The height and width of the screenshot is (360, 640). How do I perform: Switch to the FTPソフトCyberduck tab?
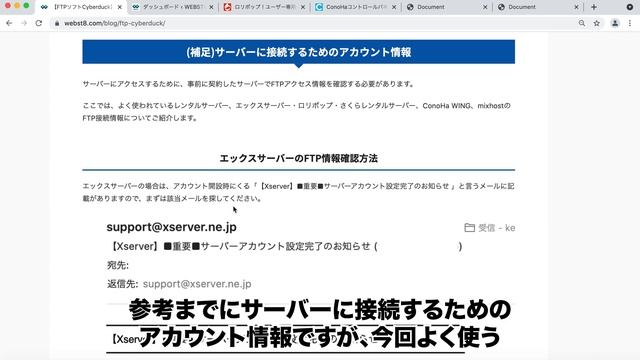(81, 7)
